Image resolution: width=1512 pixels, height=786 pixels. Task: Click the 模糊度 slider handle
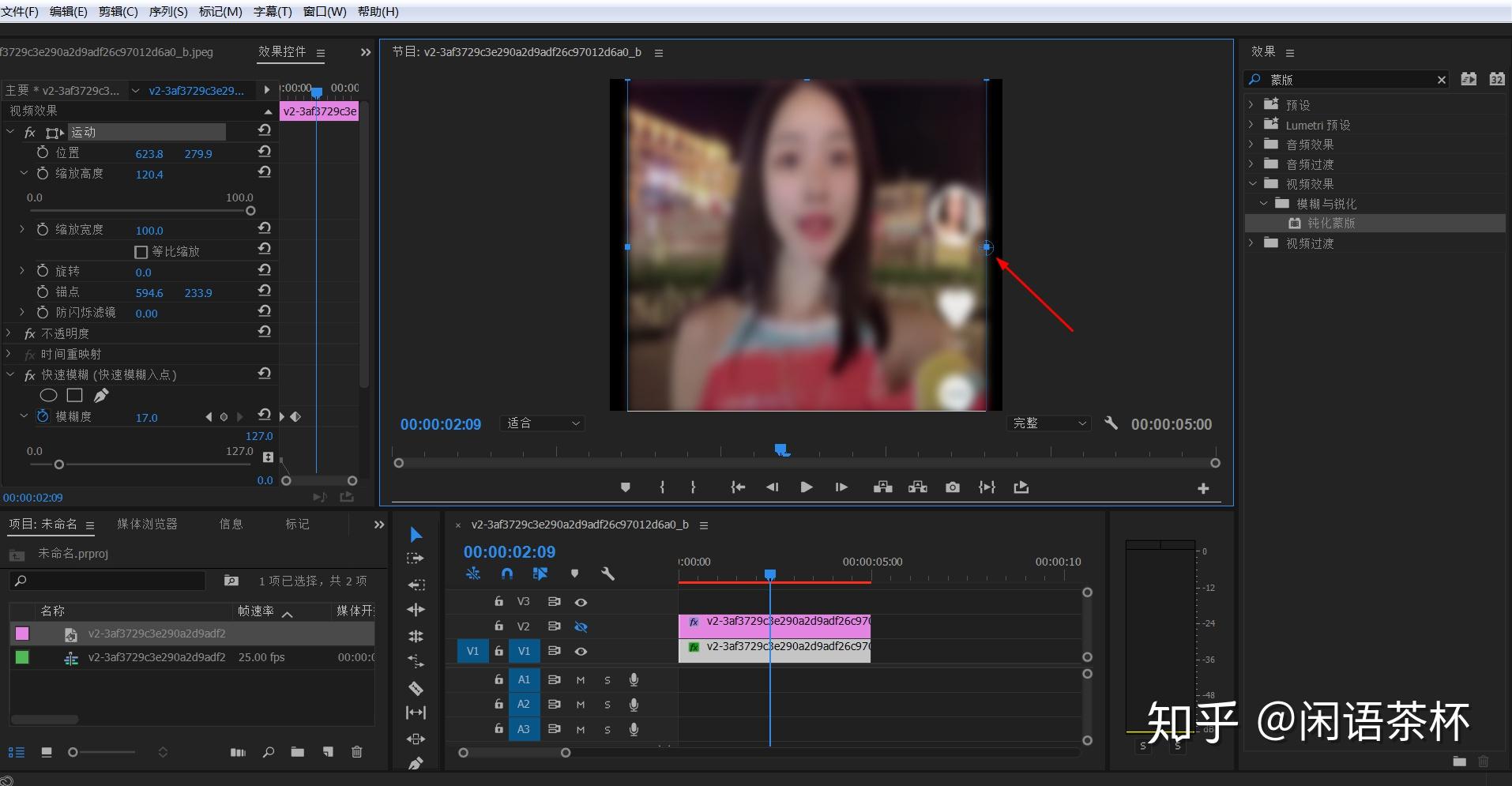click(x=58, y=464)
